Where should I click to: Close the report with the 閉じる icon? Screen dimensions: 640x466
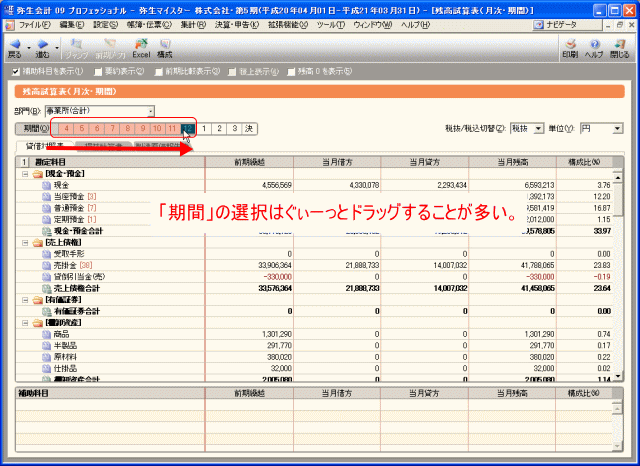pos(620,46)
